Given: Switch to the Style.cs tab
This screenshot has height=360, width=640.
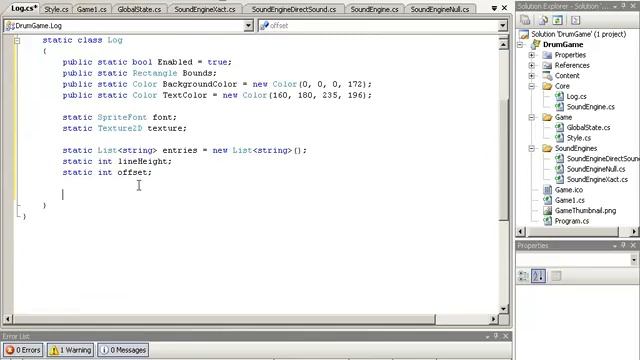Looking at the screenshot, I should (56, 9).
